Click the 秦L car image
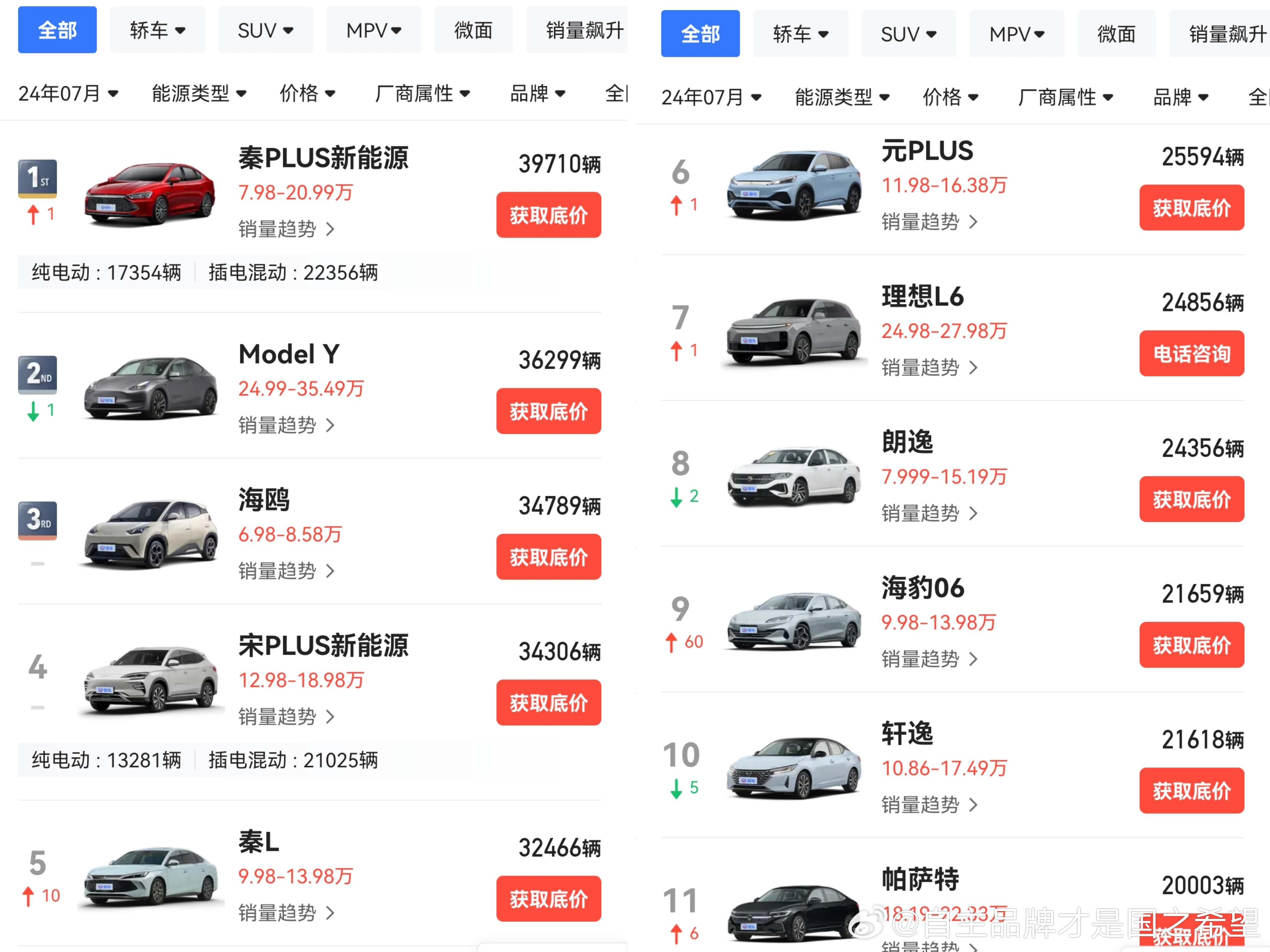Image resolution: width=1270 pixels, height=952 pixels. click(150, 877)
